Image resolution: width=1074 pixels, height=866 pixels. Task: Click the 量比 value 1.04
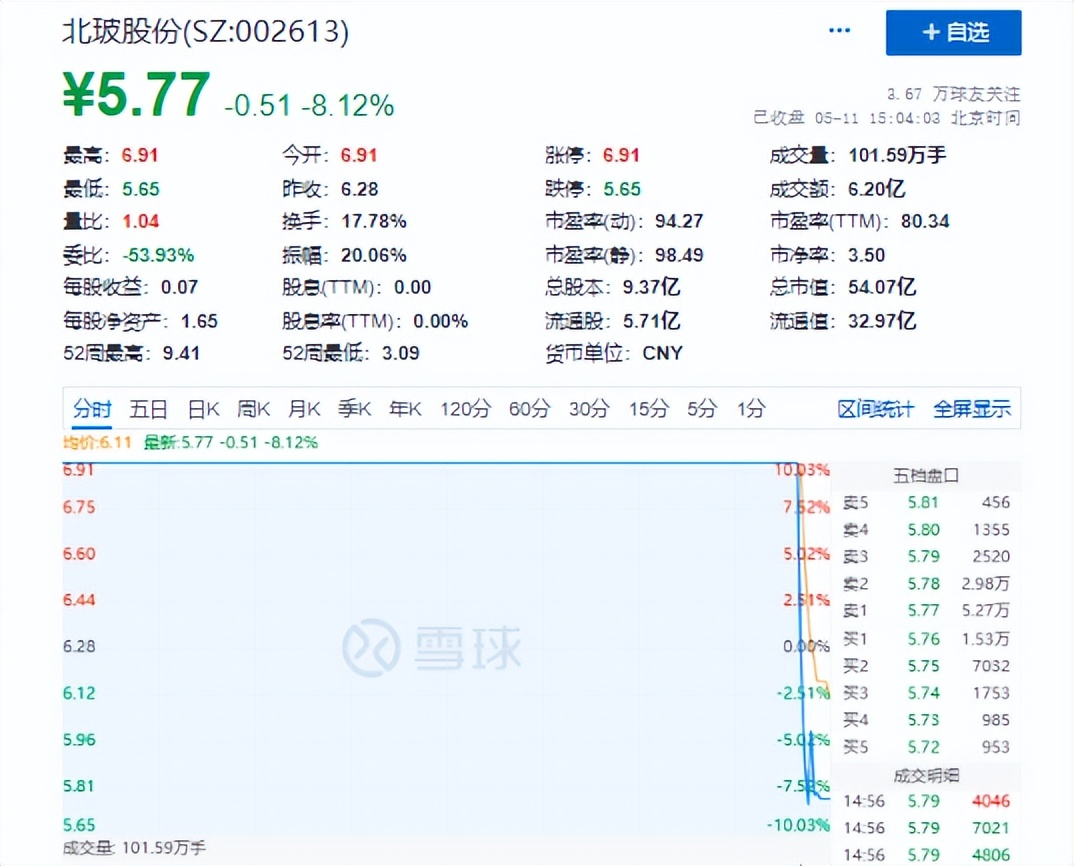point(140,221)
